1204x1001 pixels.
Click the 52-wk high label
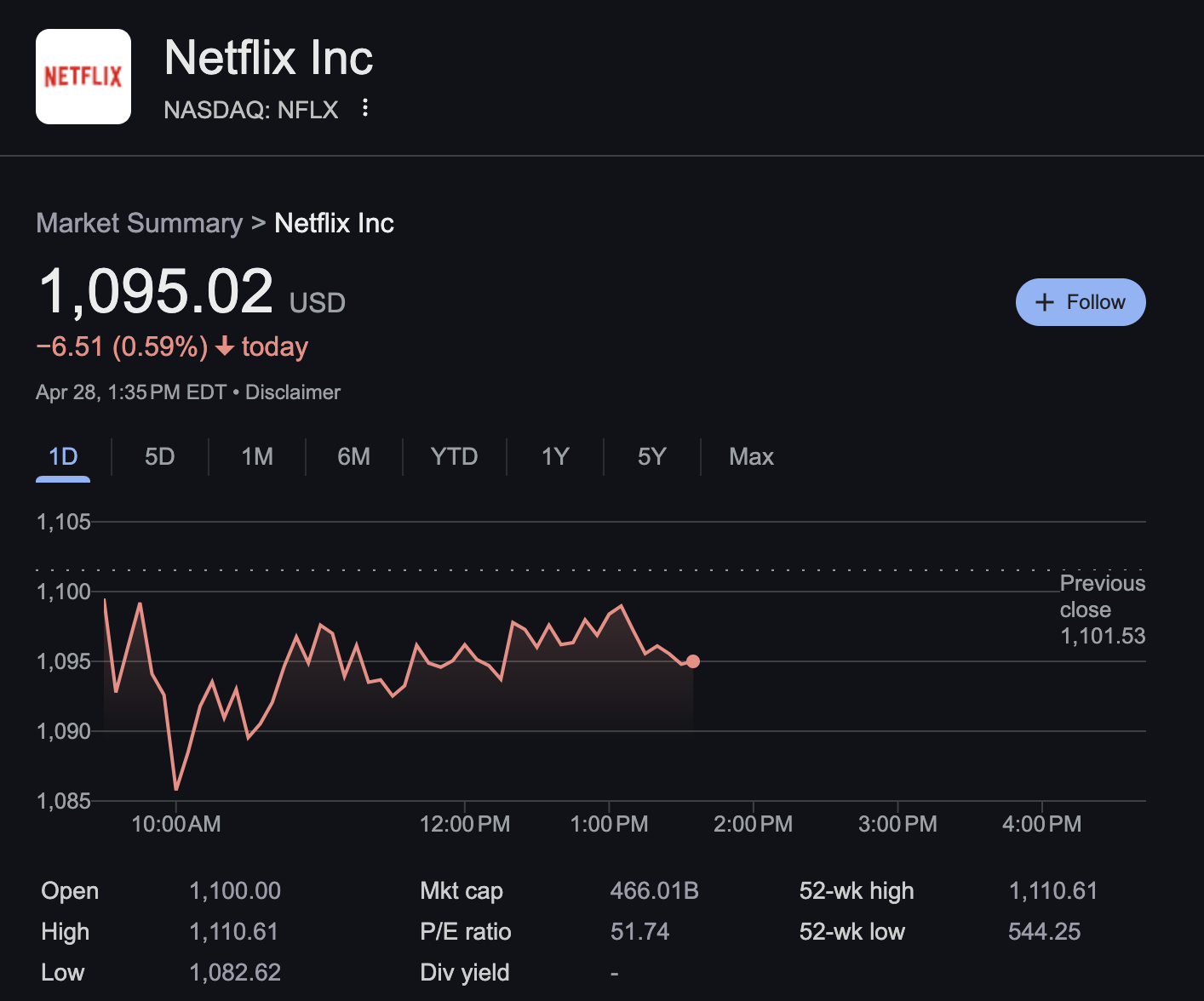point(857,891)
